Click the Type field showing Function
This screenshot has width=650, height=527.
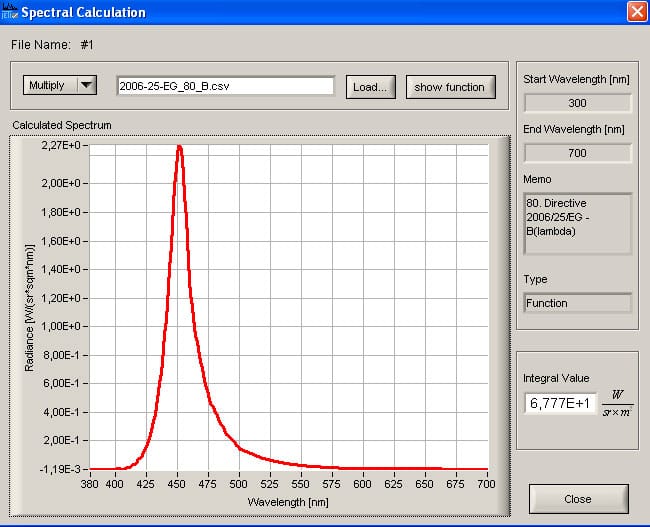[577, 303]
